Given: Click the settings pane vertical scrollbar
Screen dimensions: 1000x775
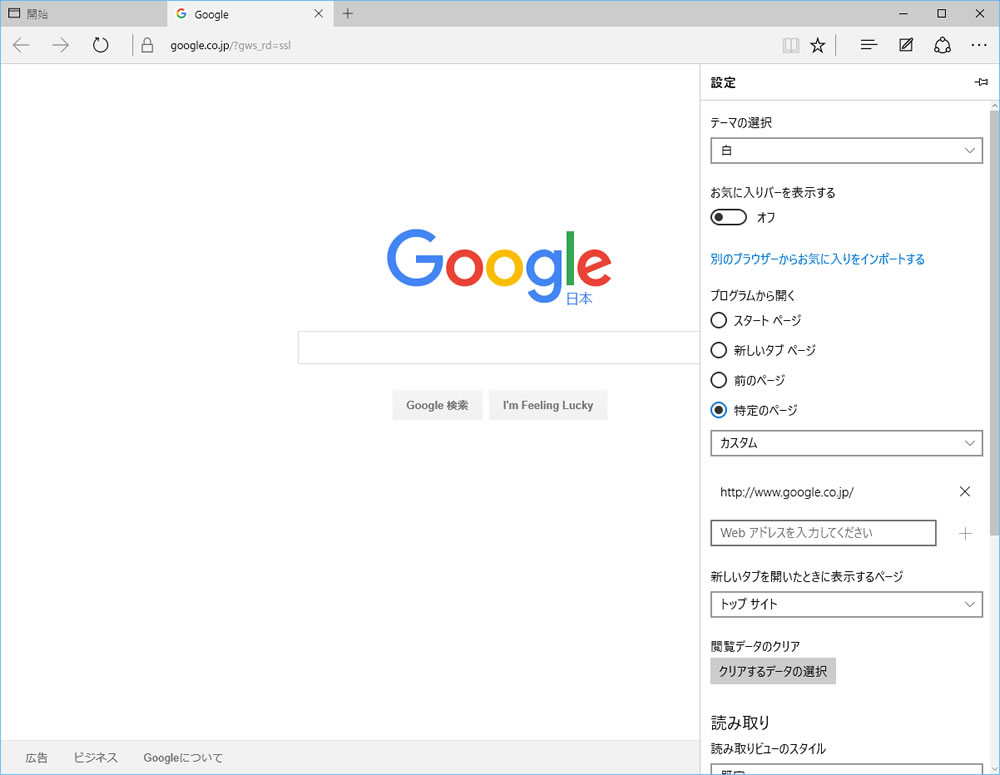Looking at the screenshot, I should (995, 322).
